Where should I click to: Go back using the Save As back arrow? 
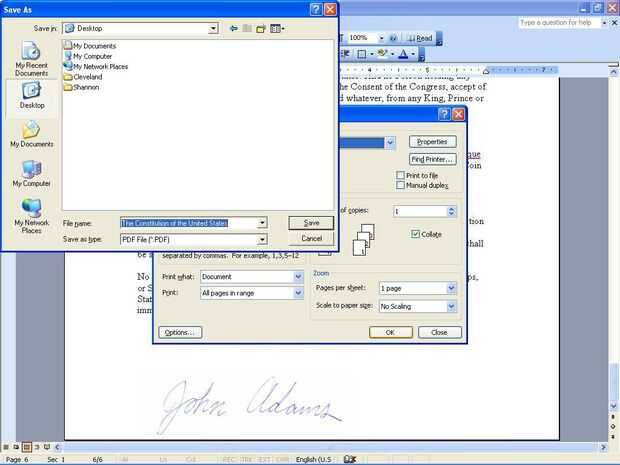[234, 28]
